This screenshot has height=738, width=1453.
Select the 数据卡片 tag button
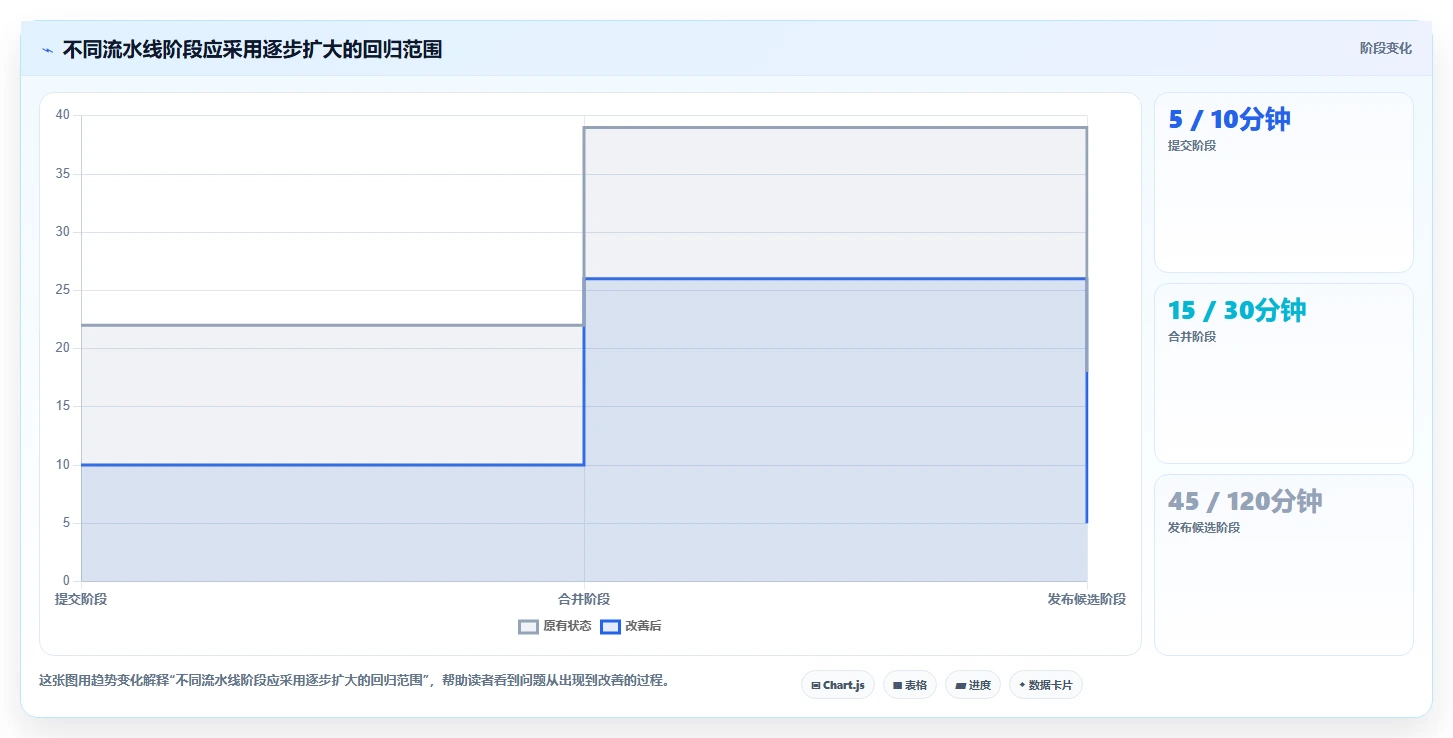pos(1046,685)
